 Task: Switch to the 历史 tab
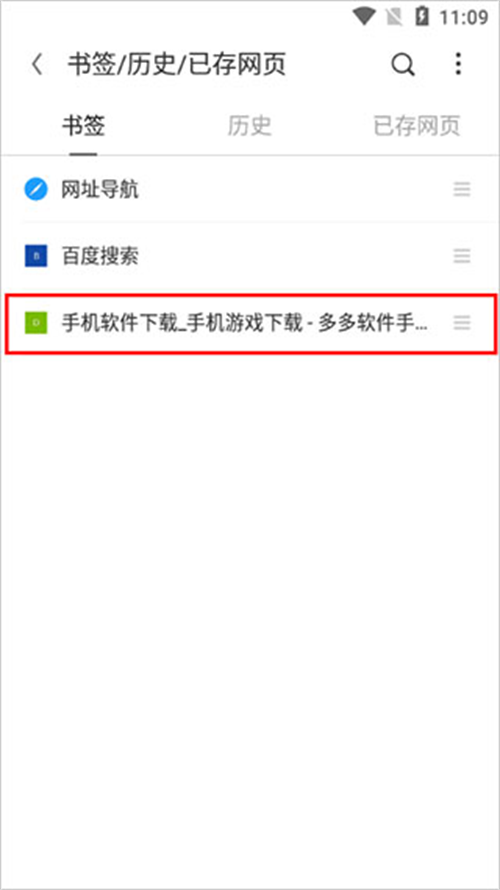250,126
